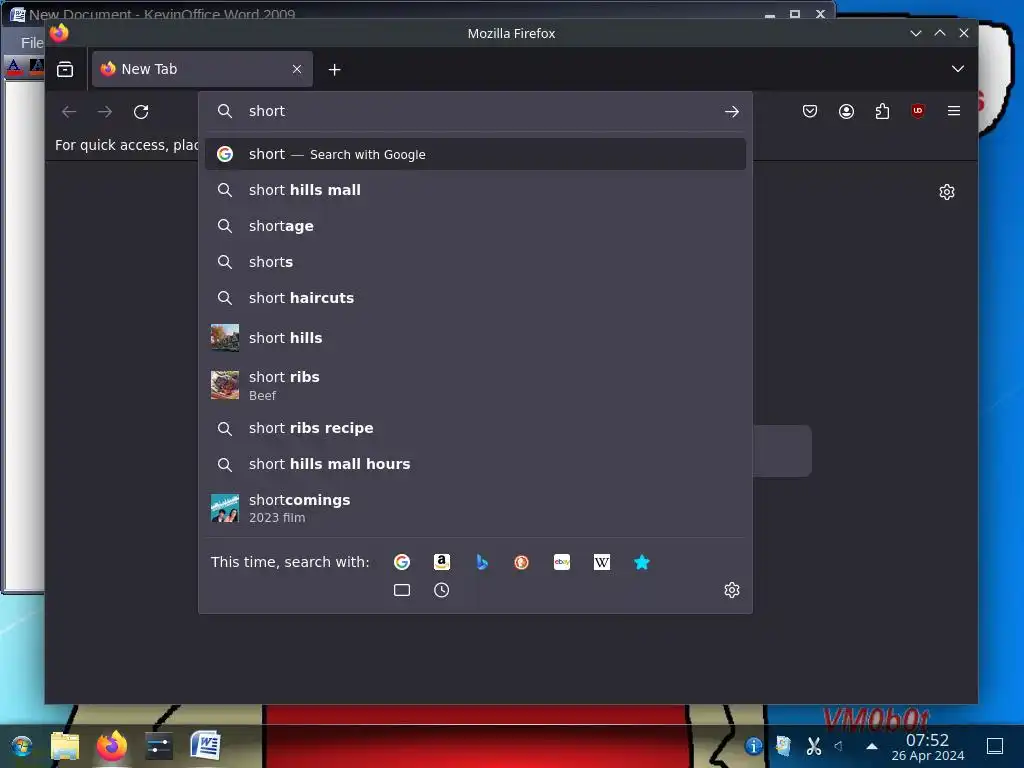Image resolution: width=1024 pixels, height=768 pixels.
Task: Search bookmarks with star icon
Action: click(x=642, y=562)
